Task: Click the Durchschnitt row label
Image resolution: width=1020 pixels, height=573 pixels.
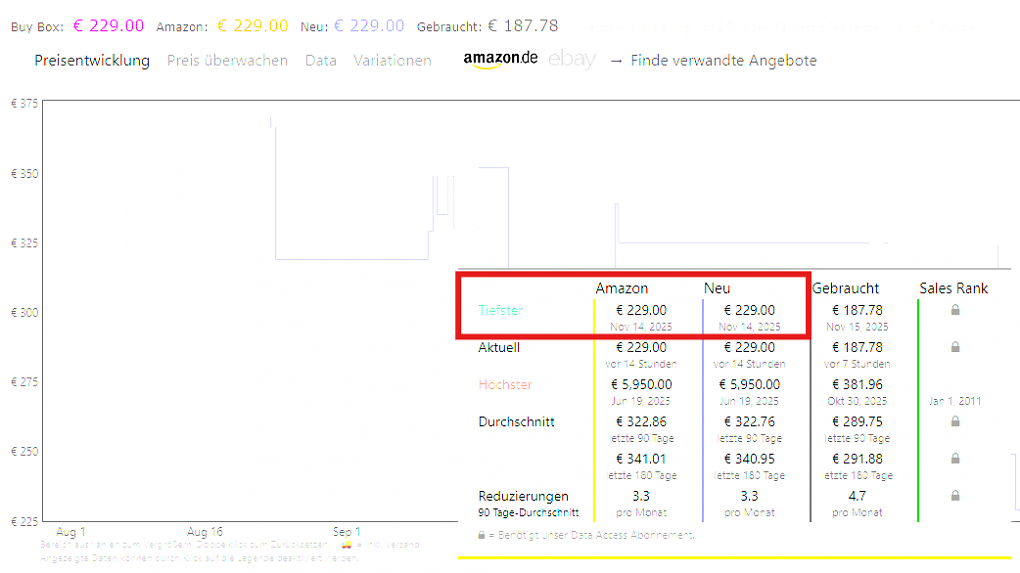Action: point(517,421)
